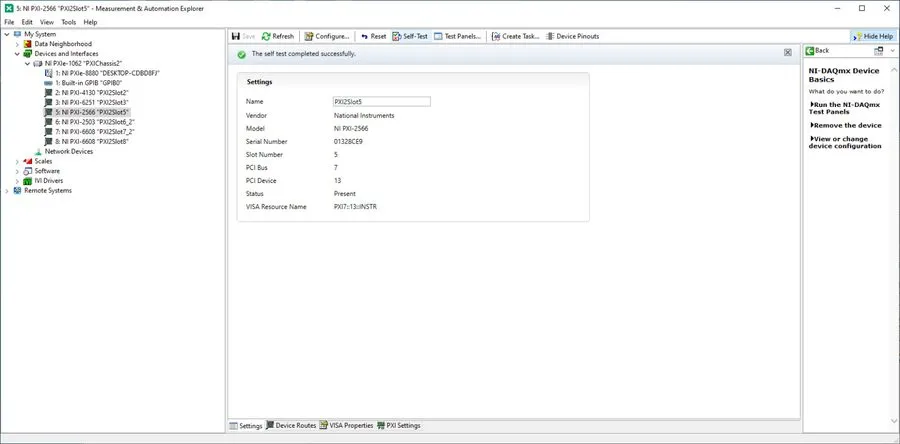Click the Save toolbar button
This screenshot has height=444, width=900.
(x=243, y=36)
